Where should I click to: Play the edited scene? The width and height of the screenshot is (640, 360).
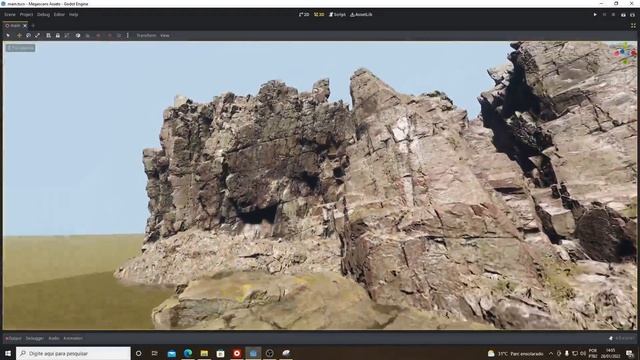[623, 14]
